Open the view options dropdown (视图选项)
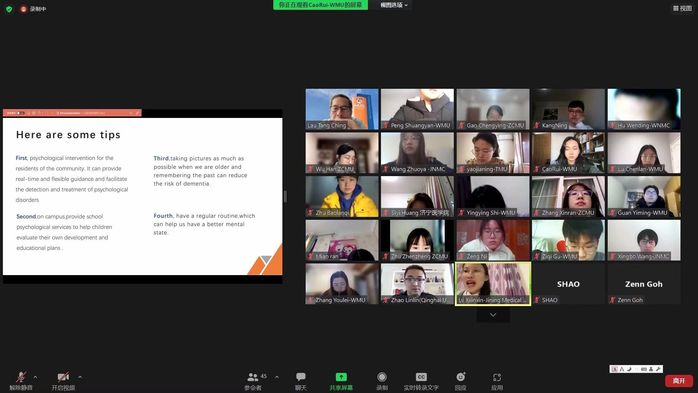Viewport: 698px width, 393px height. tap(394, 5)
